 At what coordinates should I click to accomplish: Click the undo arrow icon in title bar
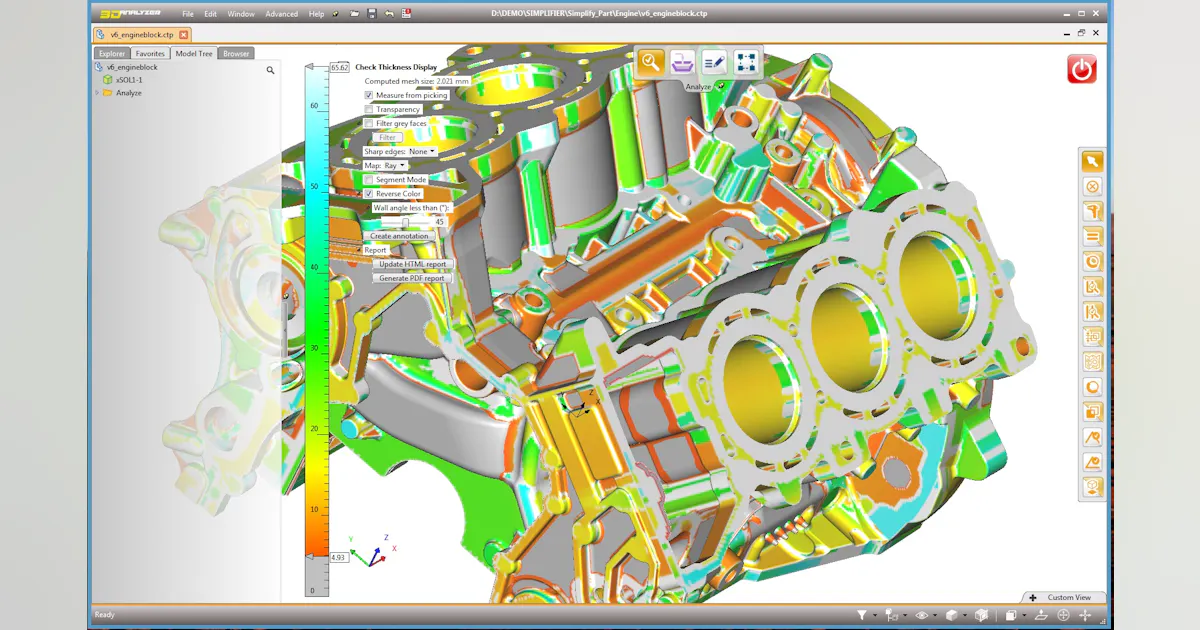(389, 14)
